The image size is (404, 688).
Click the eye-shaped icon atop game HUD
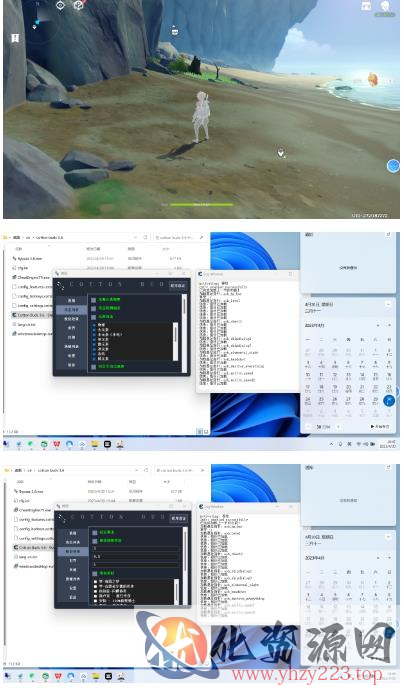pyautogui.click(x=61, y=5)
